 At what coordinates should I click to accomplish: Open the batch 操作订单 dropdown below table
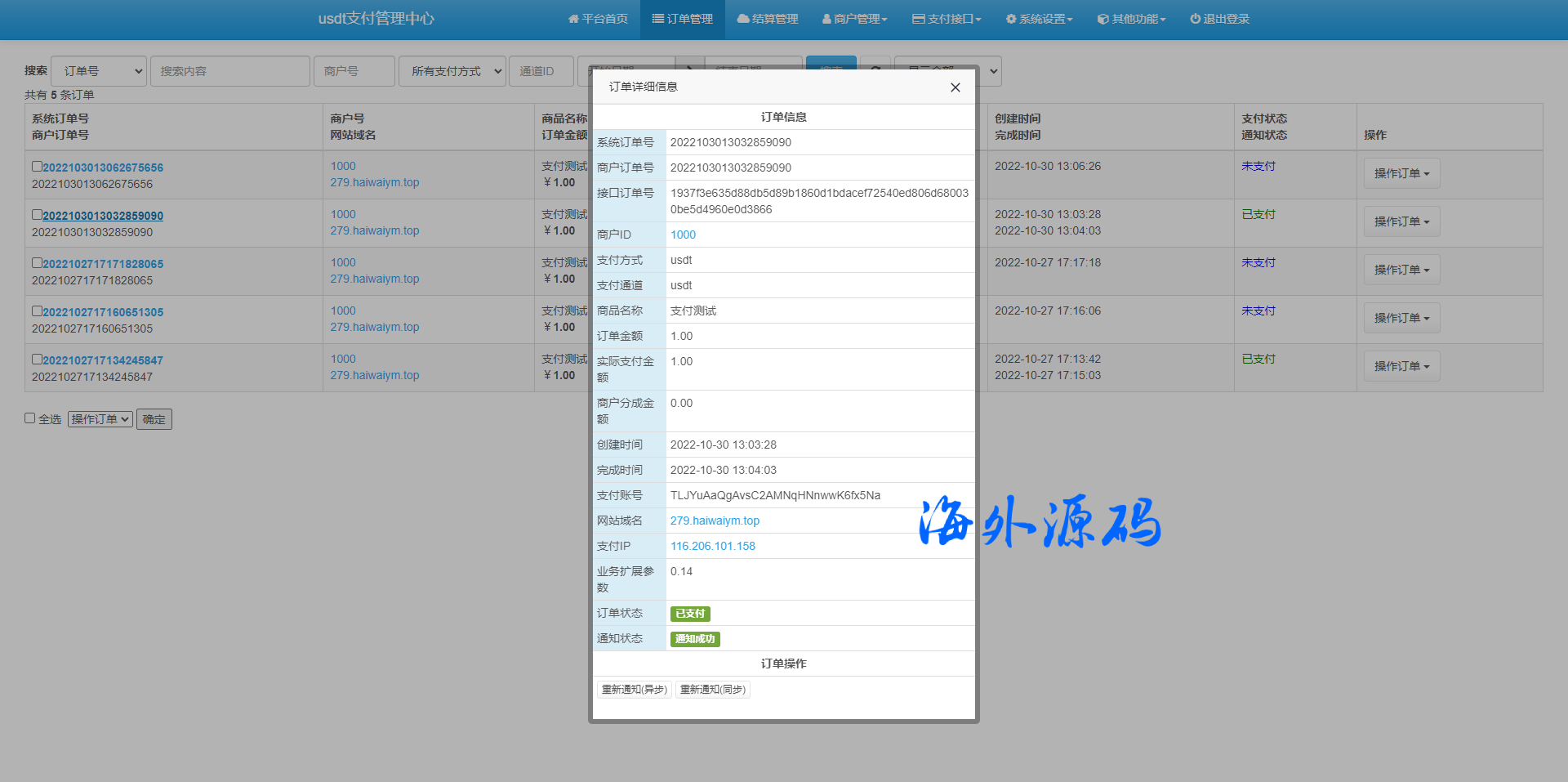point(100,419)
